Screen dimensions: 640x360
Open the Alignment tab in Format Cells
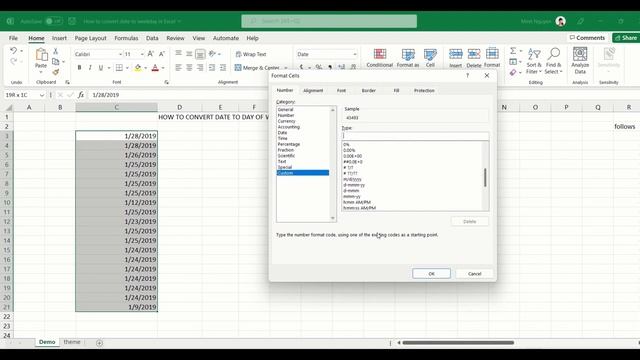(313, 91)
